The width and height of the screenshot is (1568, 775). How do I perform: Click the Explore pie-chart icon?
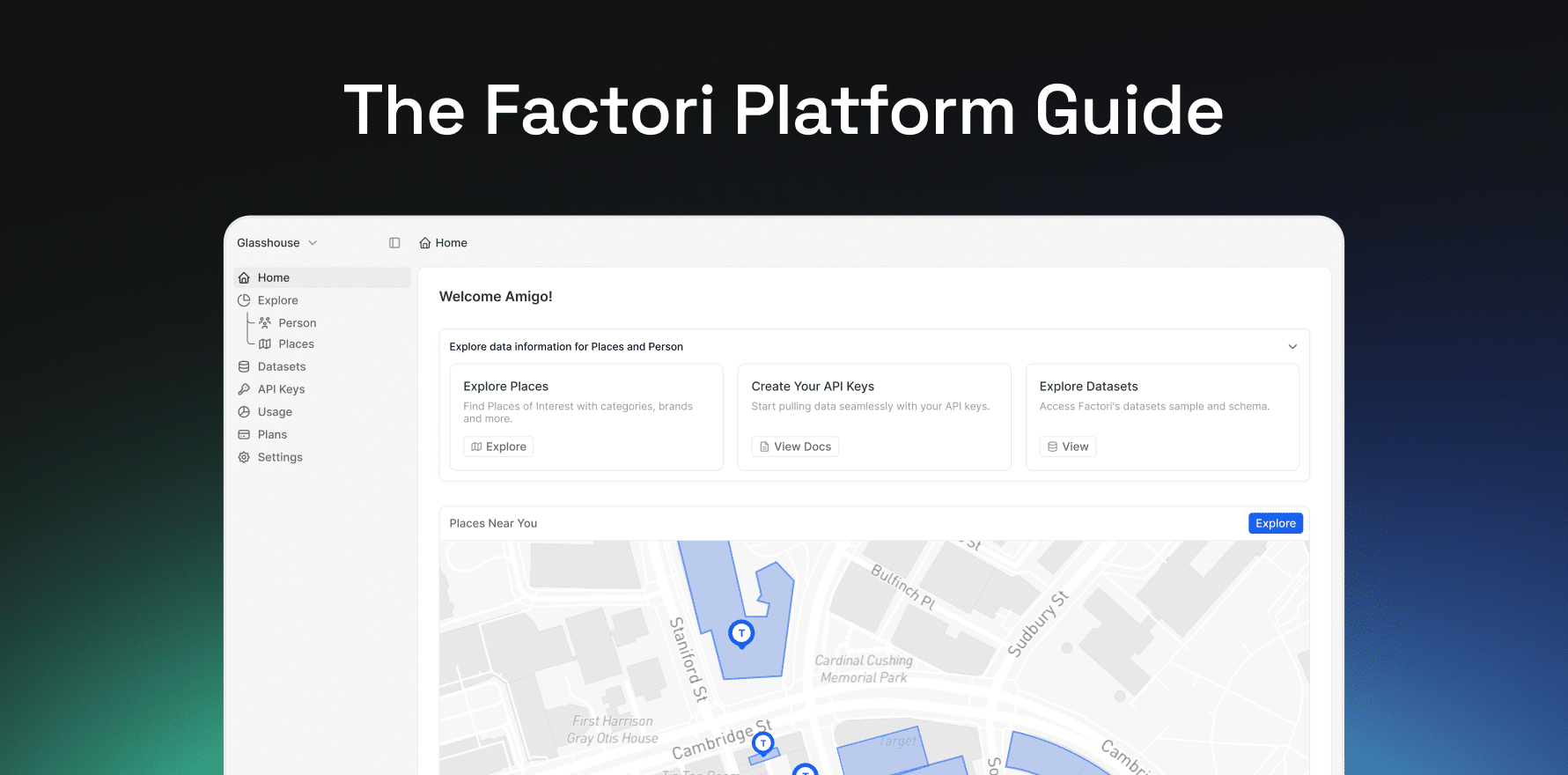pos(244,300)
